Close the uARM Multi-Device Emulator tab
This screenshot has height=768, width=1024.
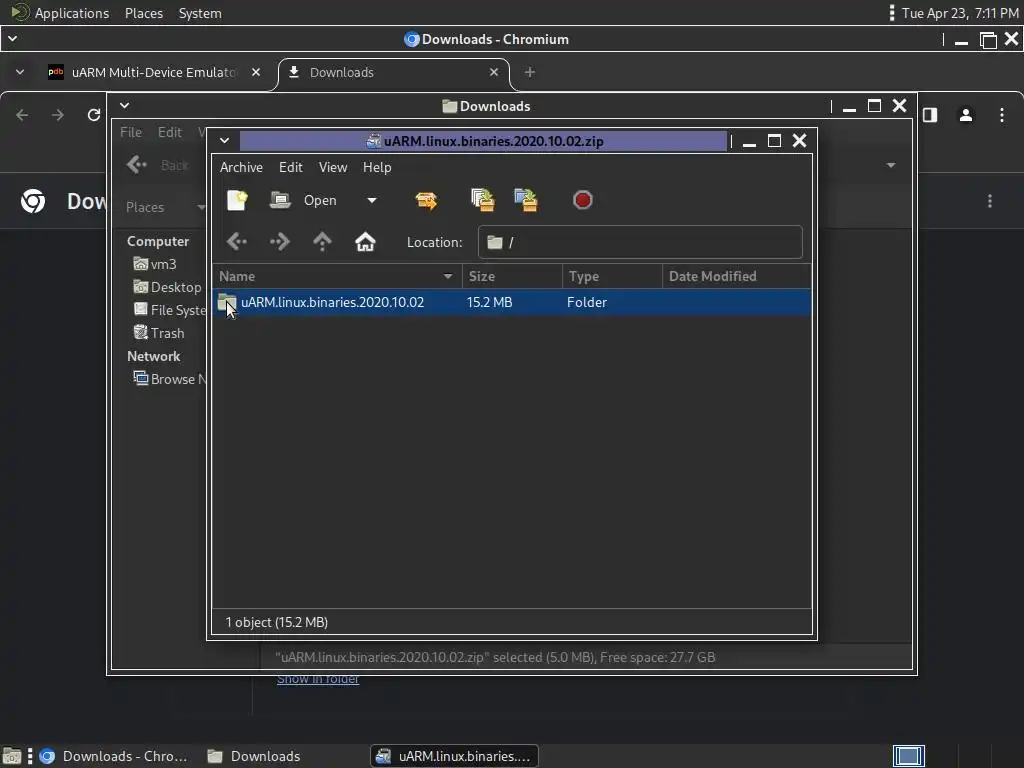tap(256, 72)
